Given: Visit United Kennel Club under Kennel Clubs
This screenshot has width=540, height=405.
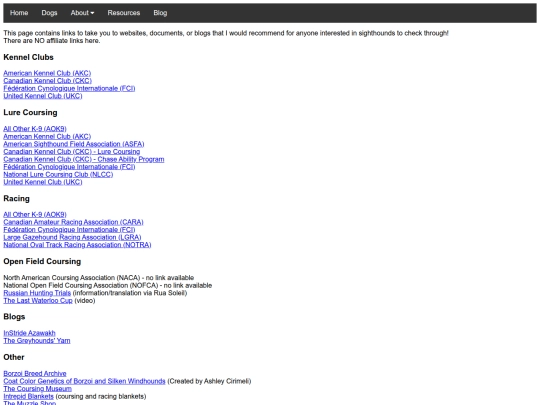Looking at the screenshot, I should [43, 96].
